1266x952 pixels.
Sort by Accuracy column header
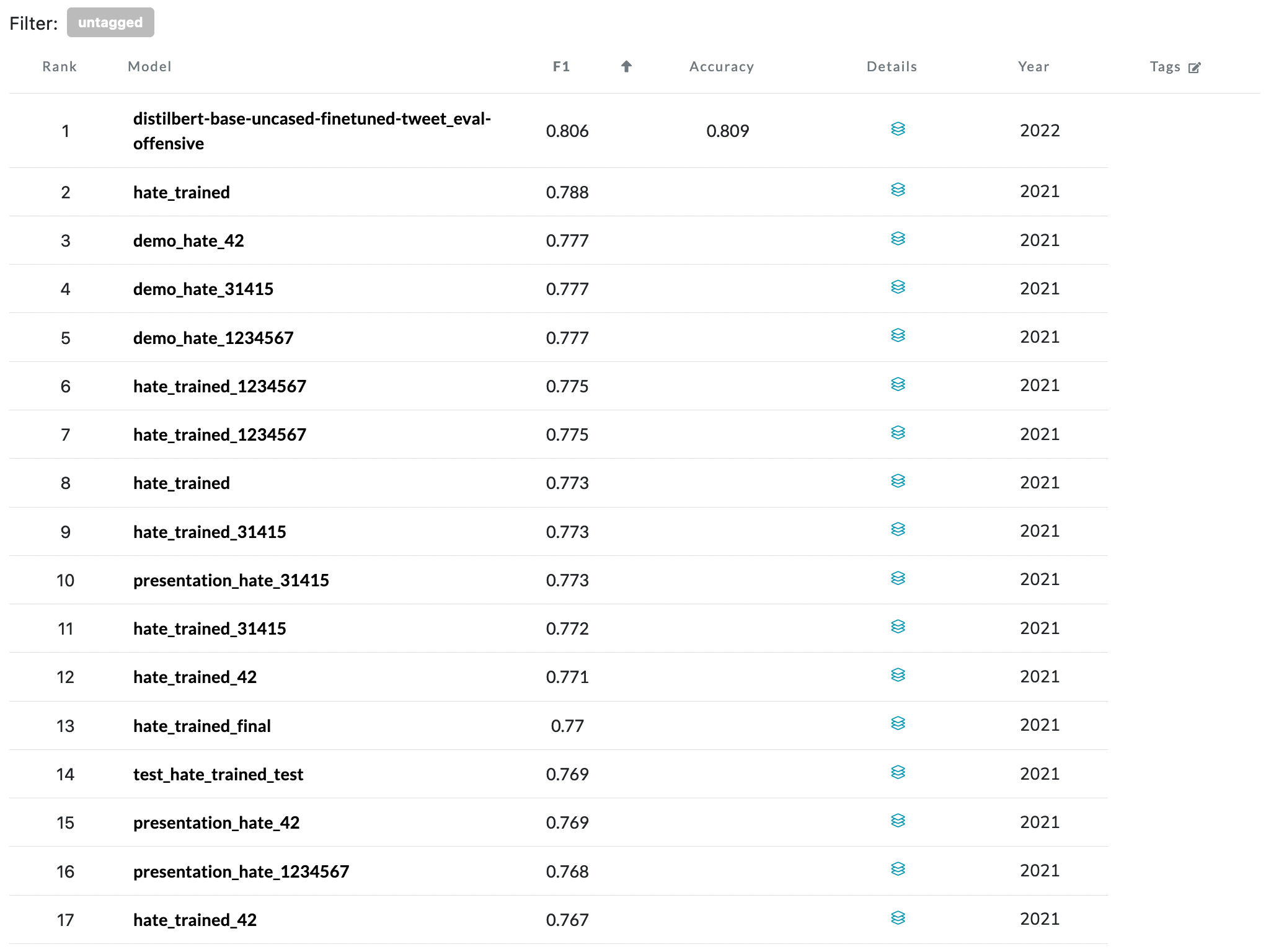click(x=721, y=66)
